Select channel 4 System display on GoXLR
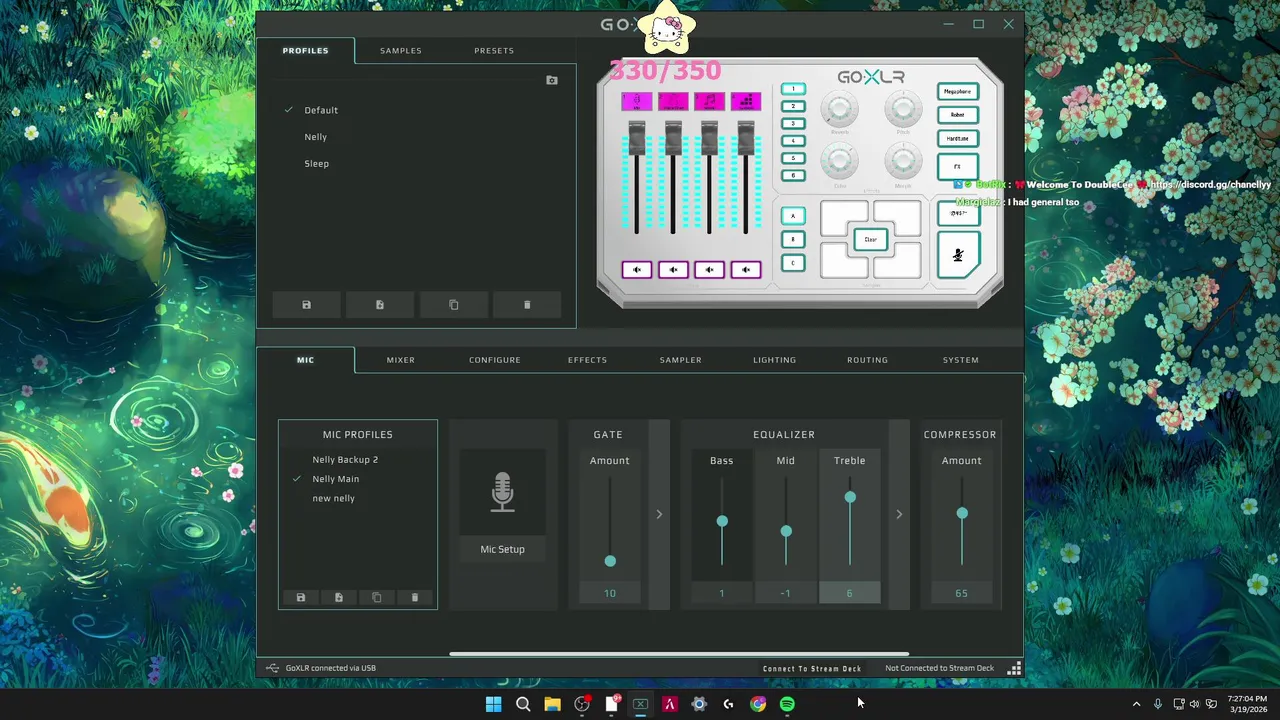Image resolution: width=1280 pixels, height=720 pixels. pyautogui.click(x=745, y=101)
